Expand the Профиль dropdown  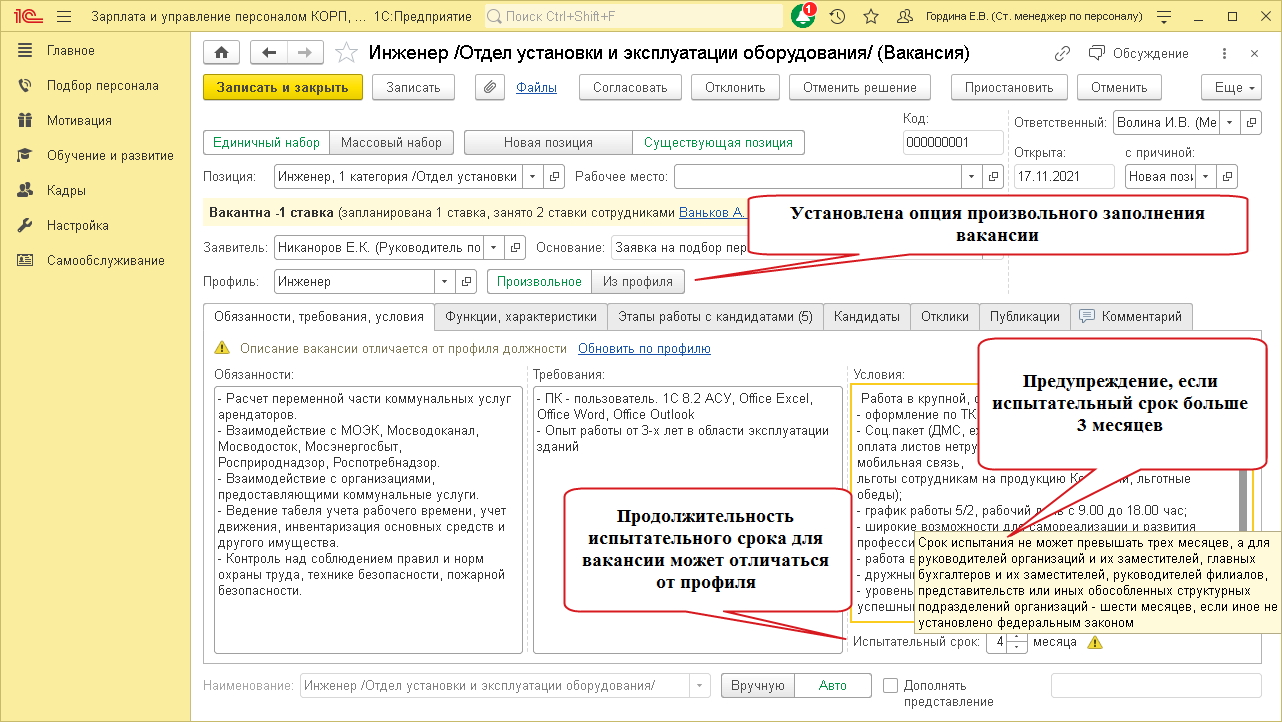click(445, 282)
